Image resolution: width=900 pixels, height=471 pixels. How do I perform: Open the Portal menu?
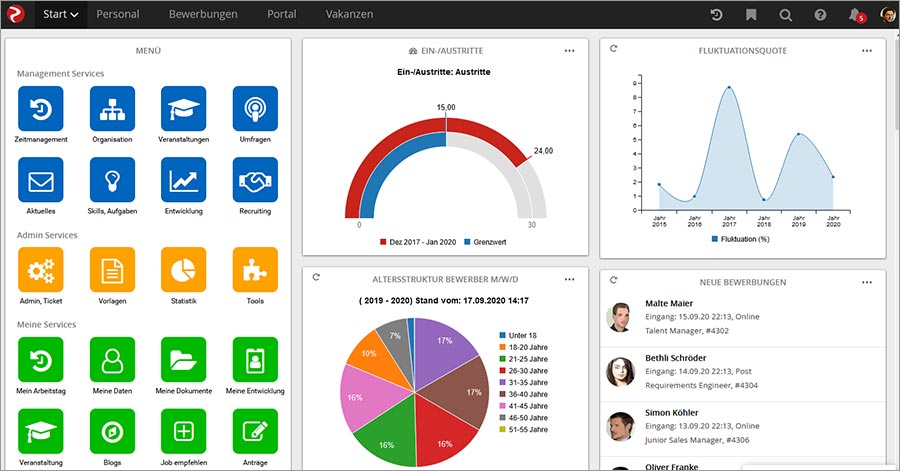[282, 14]
